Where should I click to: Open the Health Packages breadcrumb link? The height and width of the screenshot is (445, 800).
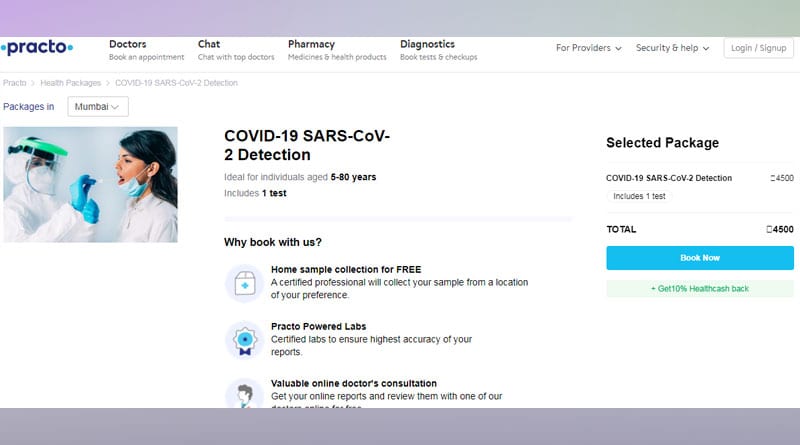[x=70, y=83]
